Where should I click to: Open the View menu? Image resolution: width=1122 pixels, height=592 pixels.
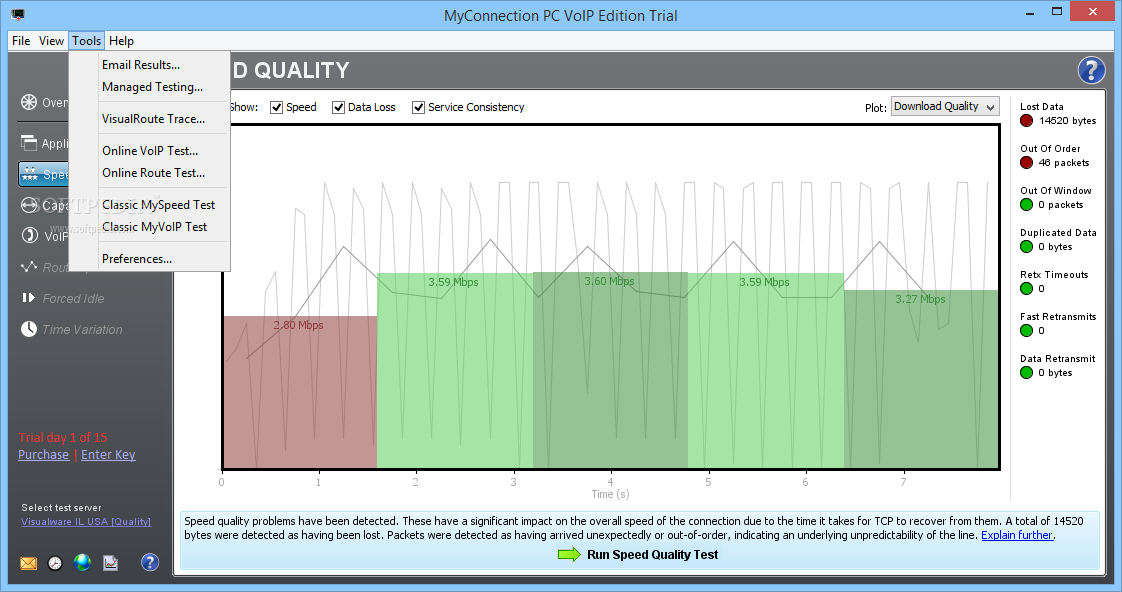[x=51, y=41]
